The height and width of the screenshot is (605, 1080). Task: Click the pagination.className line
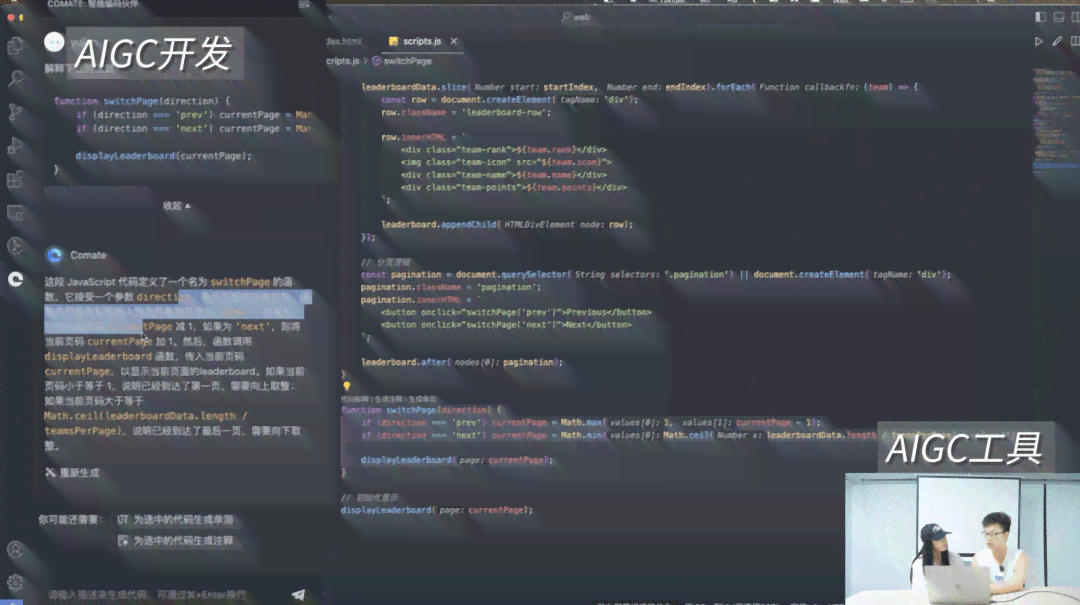point(451,287)
